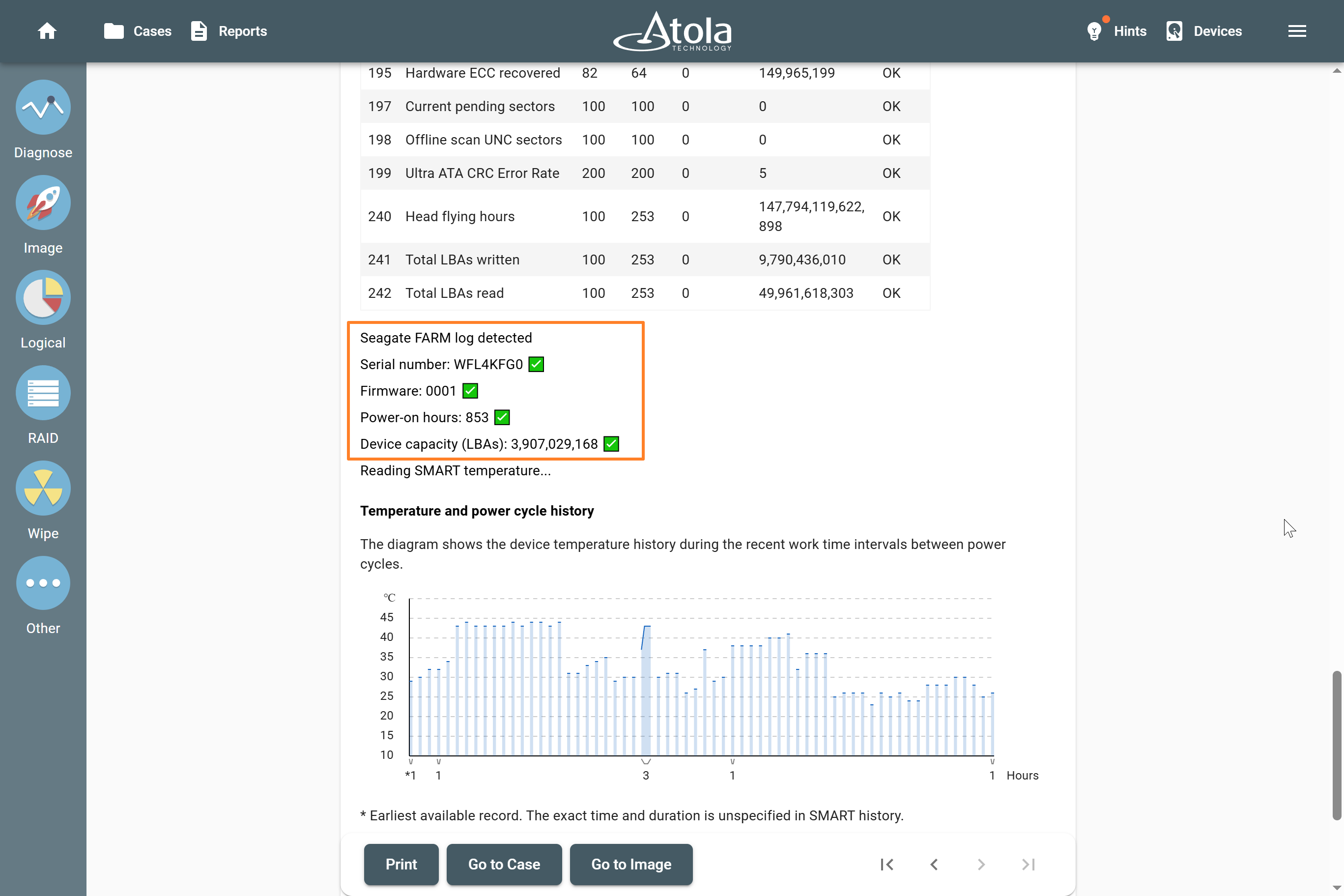
Task: Go to next page chevron
Action: tap(981, 864)
